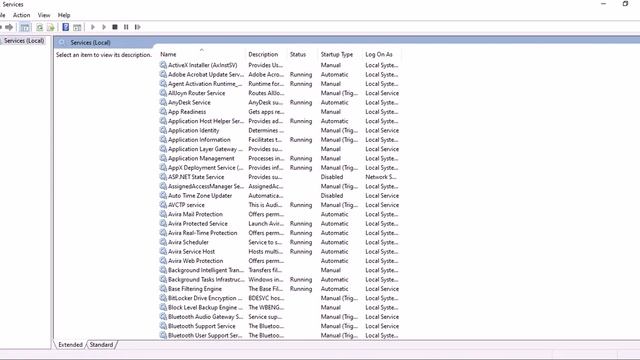Viewport: 640px width, 360px height.
Task: Sort by the Startup Type column header
Action: 337,54
